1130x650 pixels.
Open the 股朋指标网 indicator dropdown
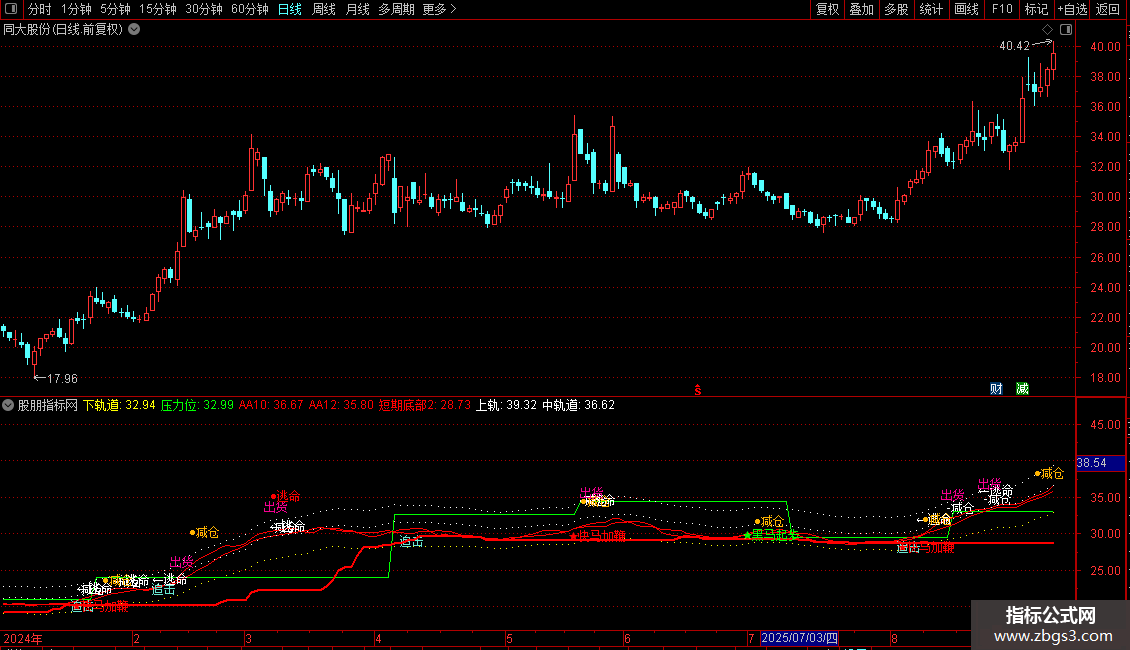[x=8, y=405]
